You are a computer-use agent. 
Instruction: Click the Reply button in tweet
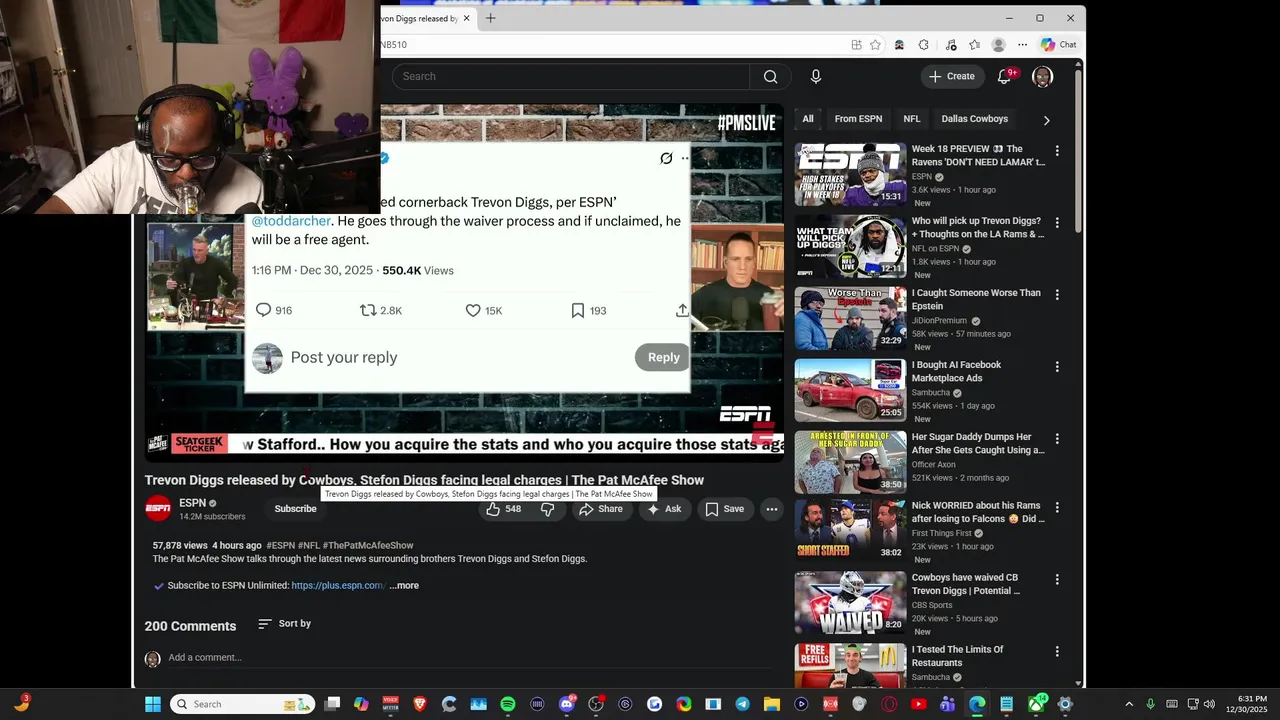(x=663, y=358)
